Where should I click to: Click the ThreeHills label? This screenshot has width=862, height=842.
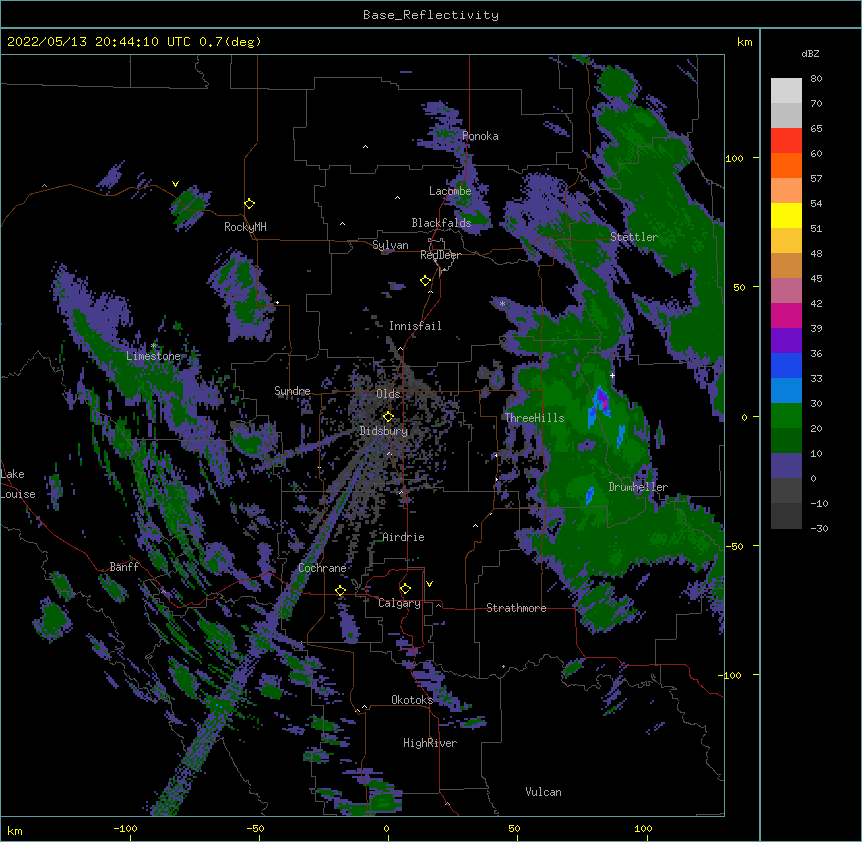coord(535,418)
